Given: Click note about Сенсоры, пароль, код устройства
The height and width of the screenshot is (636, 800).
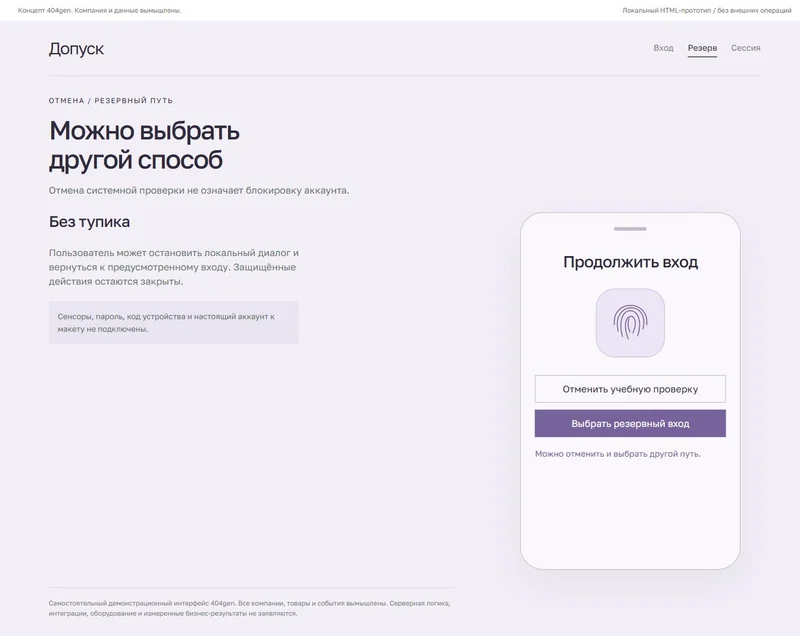Looking at the screenshot, I should (x=173, y=323).
